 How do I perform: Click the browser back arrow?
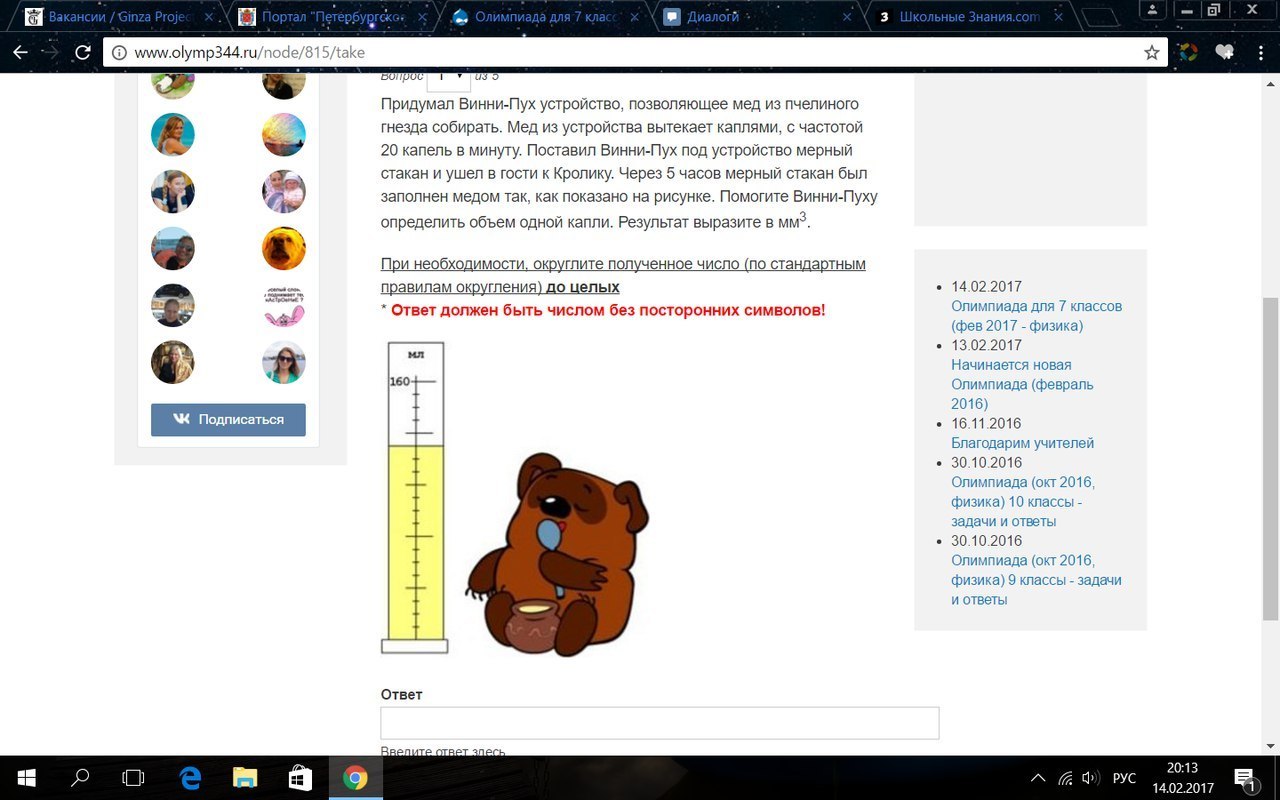pos(20,53)
